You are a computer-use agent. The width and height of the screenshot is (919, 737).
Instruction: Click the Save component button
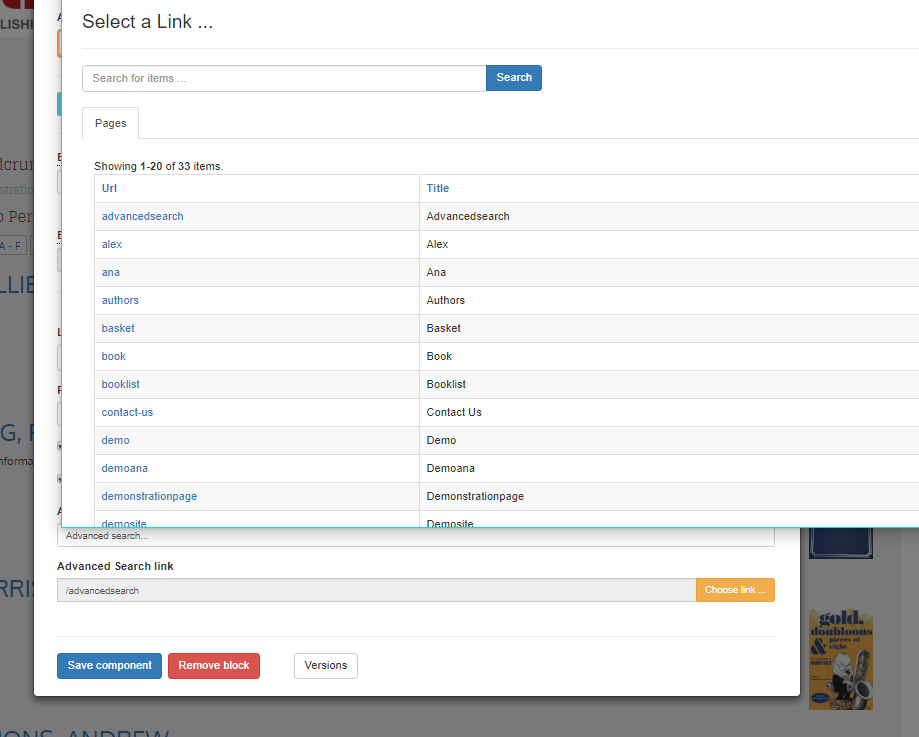tap(109, 666)
